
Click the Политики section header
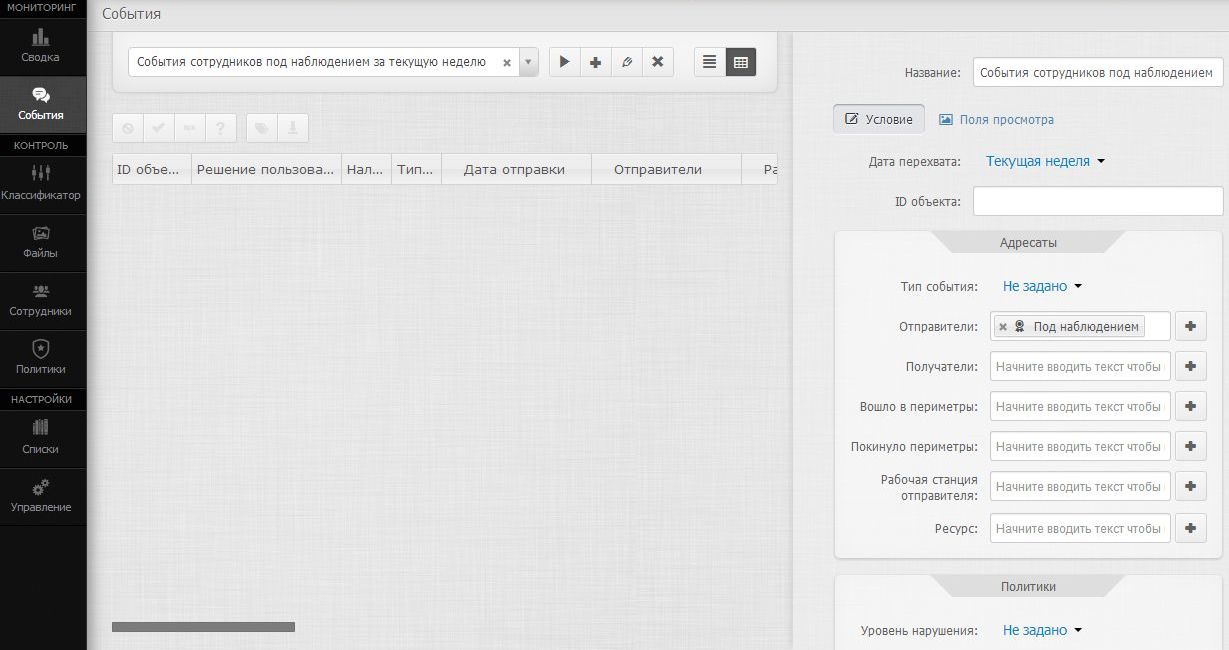coord(1028,587)
